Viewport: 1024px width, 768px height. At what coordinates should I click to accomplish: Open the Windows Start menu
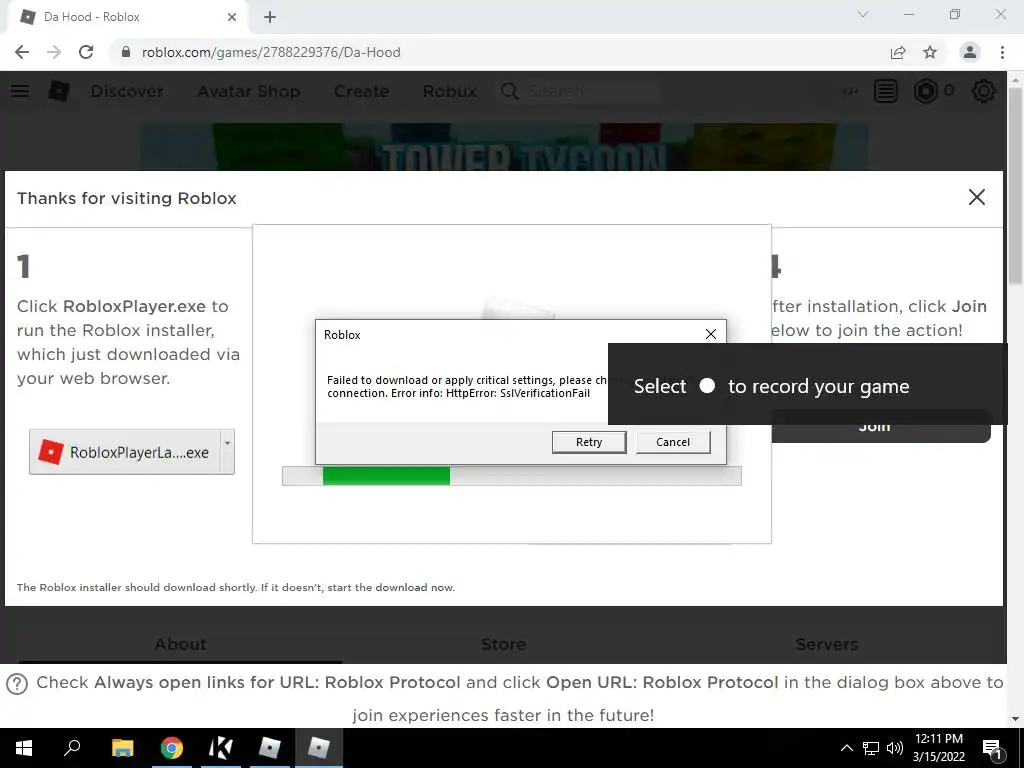[24, 748]
